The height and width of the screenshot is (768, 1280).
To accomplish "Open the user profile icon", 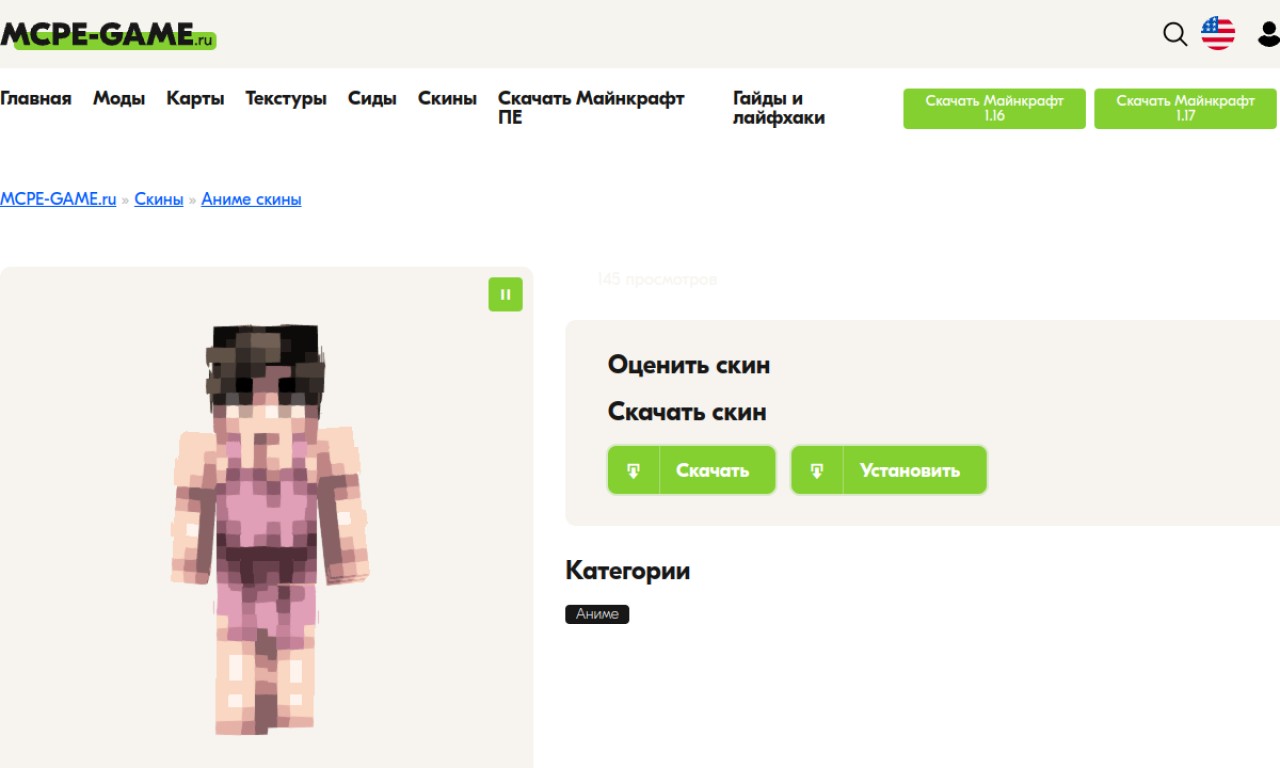I will (x=1268, y=34).
